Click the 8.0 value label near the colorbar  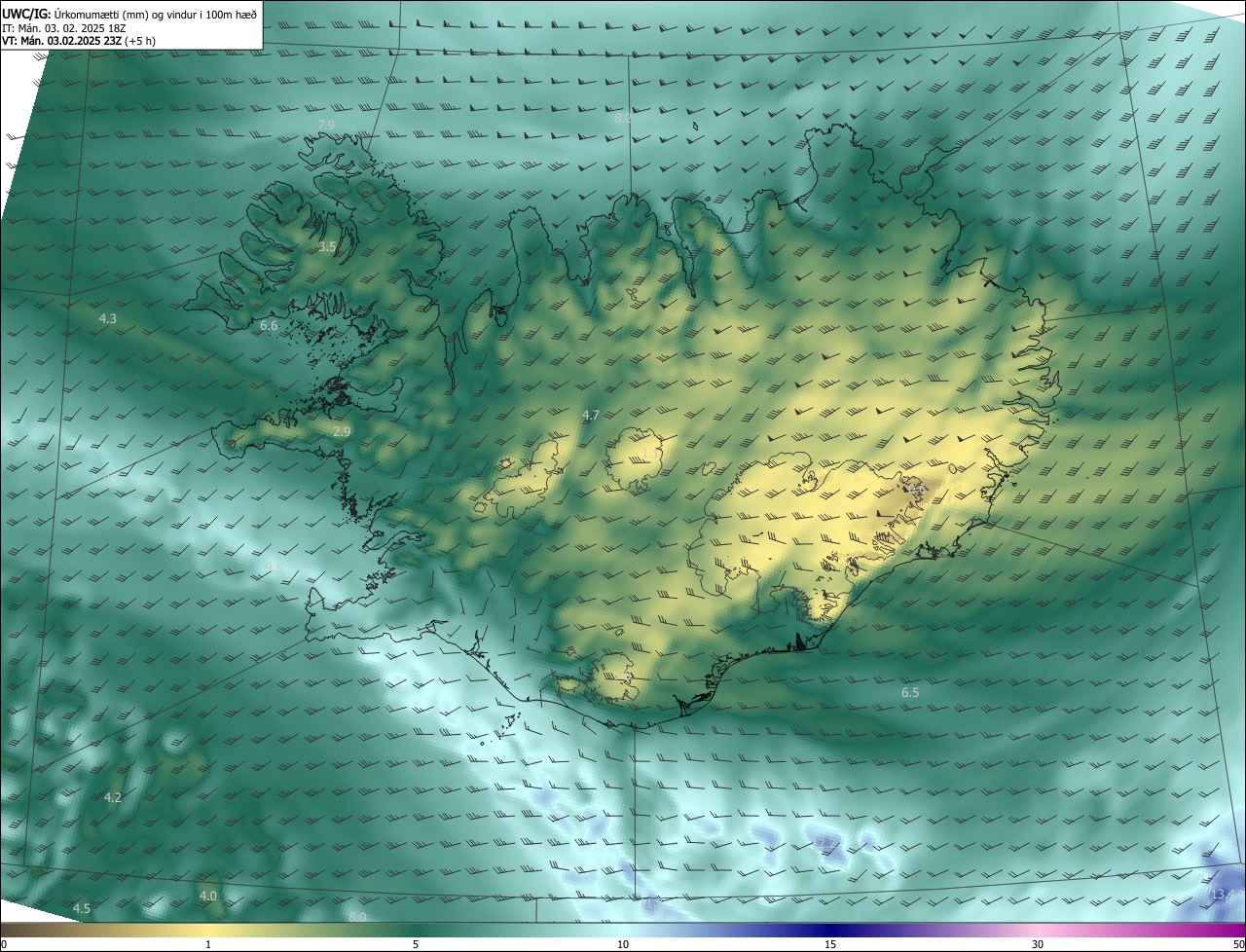tap(357, 917)
